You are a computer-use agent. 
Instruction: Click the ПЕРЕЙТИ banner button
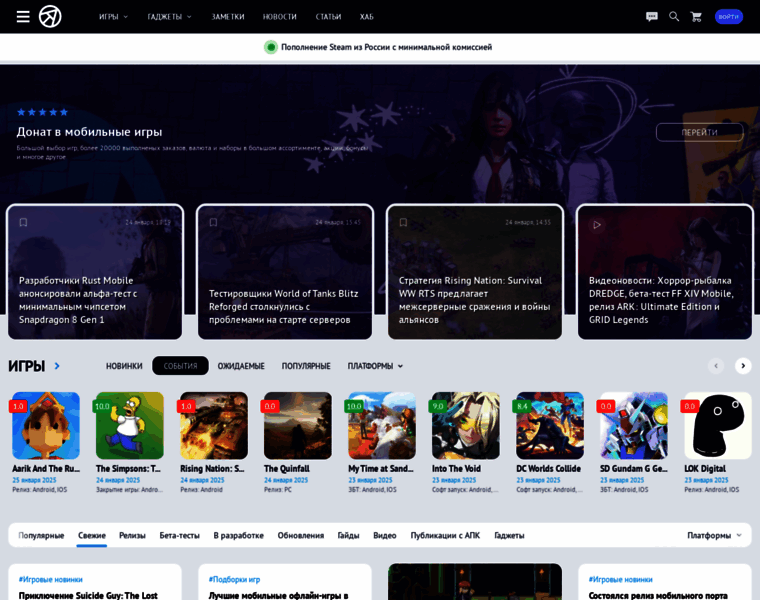tap(699, 132)
